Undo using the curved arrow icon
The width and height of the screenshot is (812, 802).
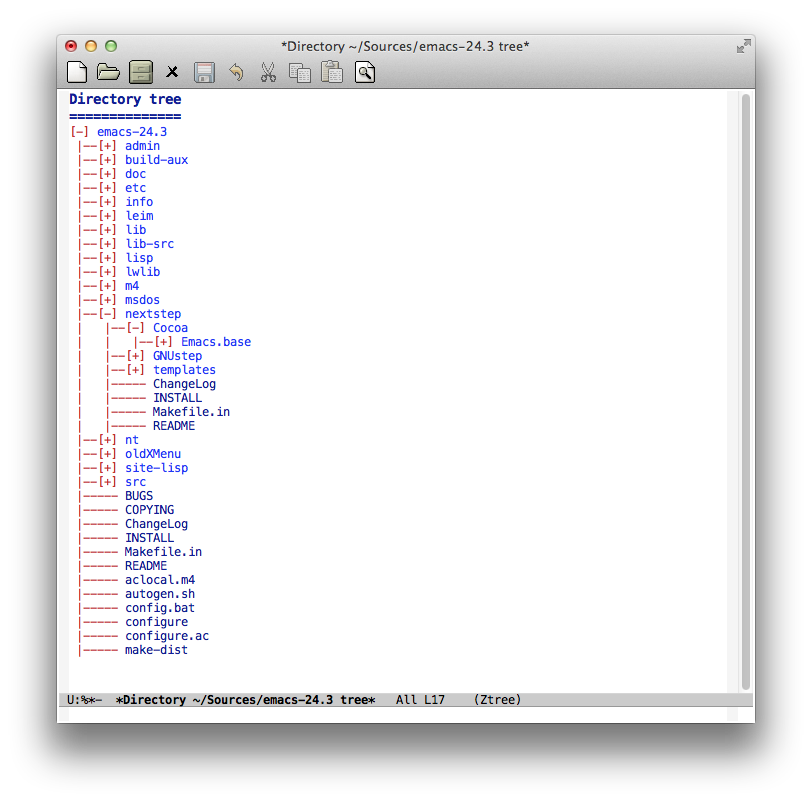coord(236,72)
